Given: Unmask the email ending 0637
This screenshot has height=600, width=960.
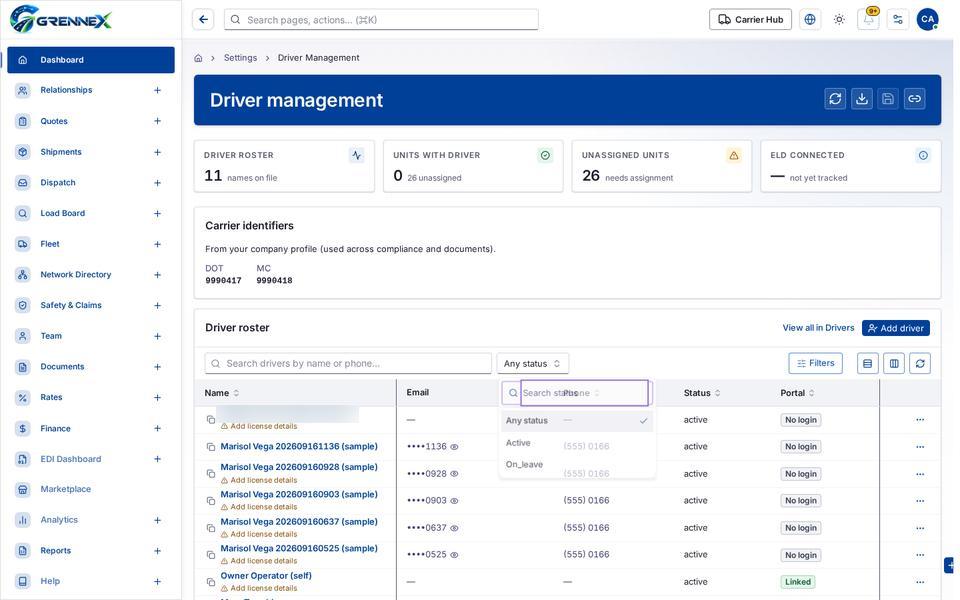Looking at the screenshot, I should (x=454, y=528).
